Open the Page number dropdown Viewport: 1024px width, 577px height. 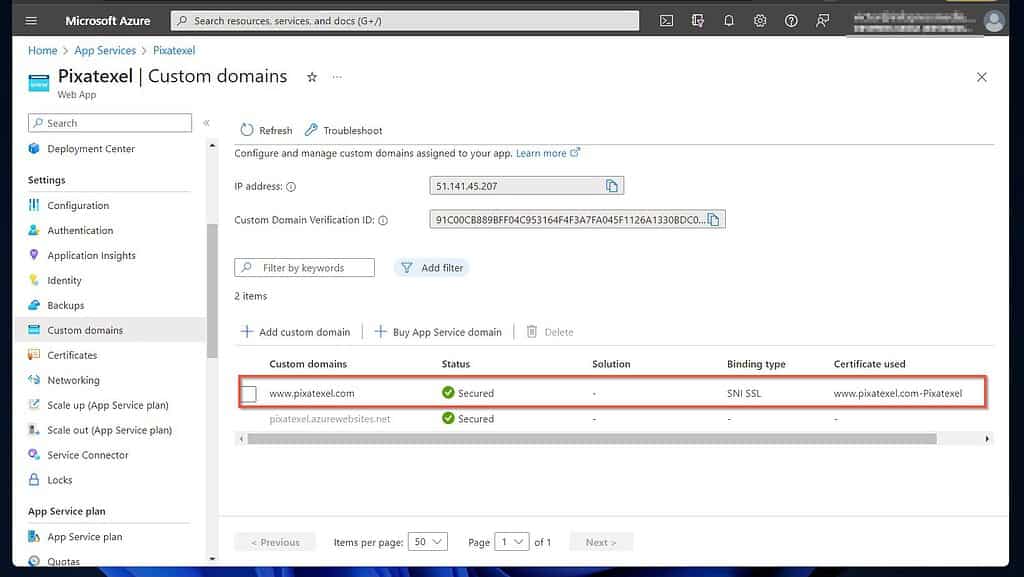(x=512, y=542)
